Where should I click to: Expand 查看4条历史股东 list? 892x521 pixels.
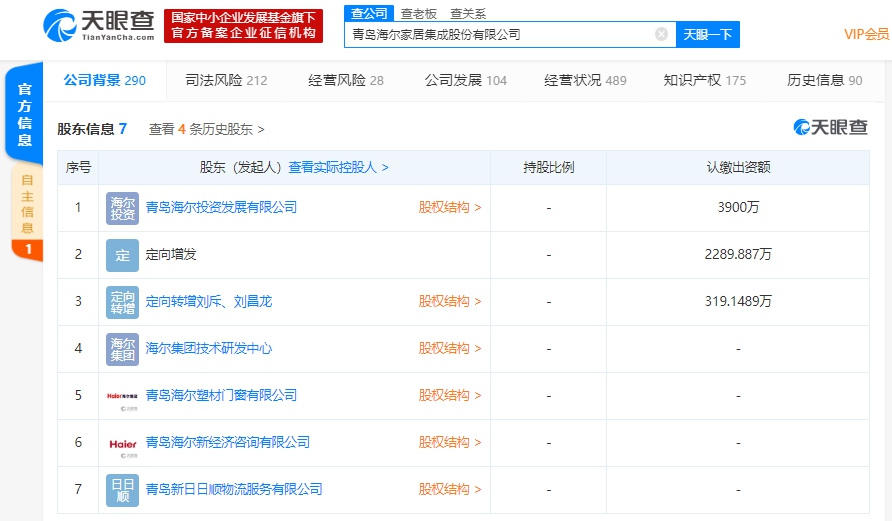[206, 129]
